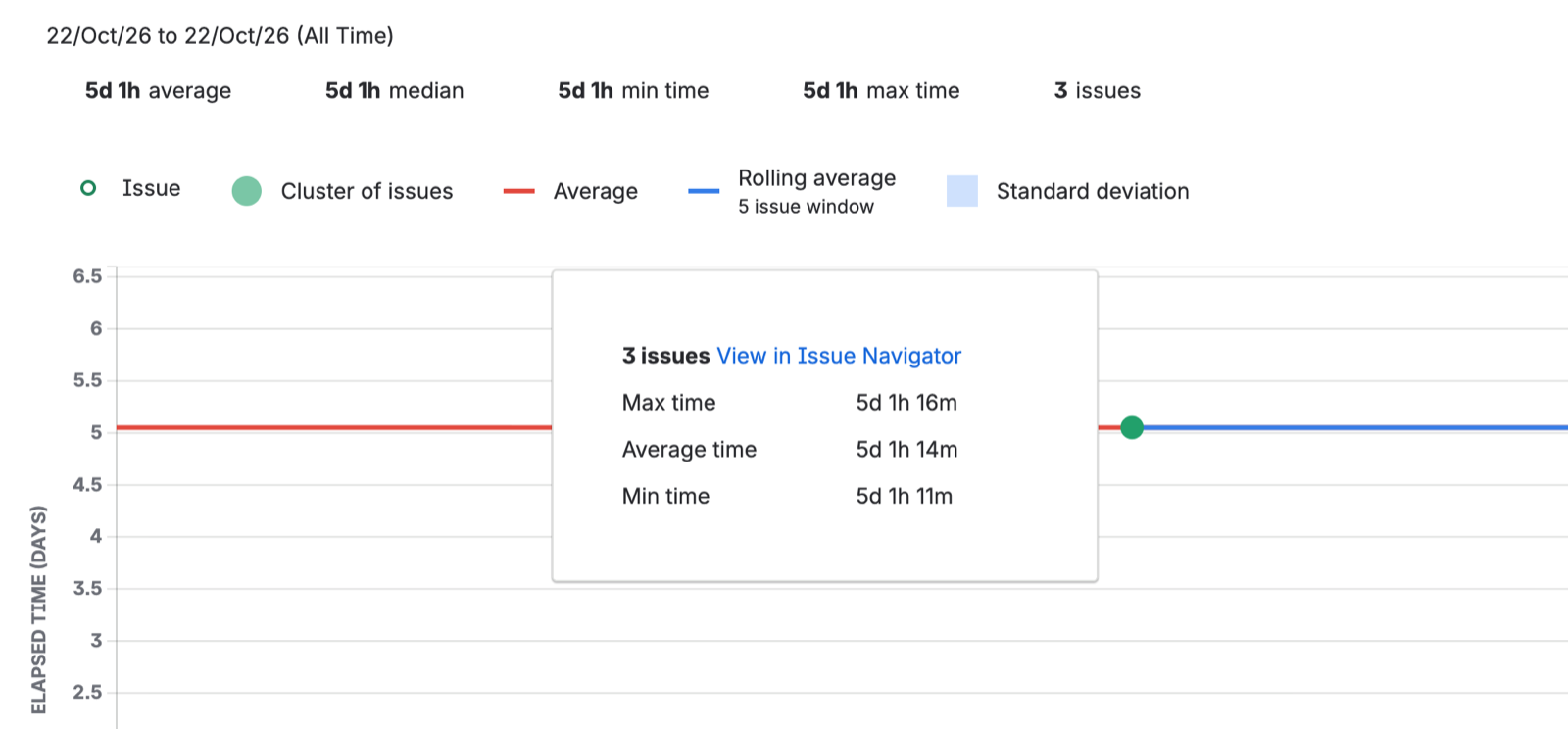Click the '4.5' y-axis tick label

click(x=87, y=484)
